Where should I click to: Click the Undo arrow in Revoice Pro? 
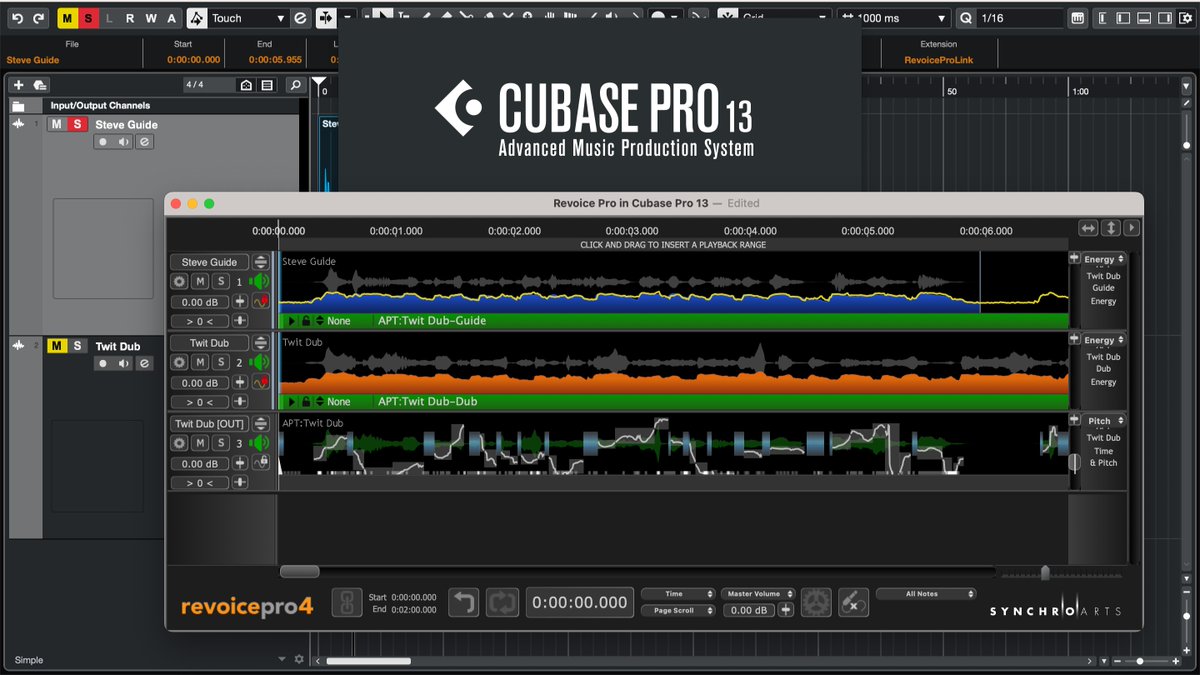point(465,601)
